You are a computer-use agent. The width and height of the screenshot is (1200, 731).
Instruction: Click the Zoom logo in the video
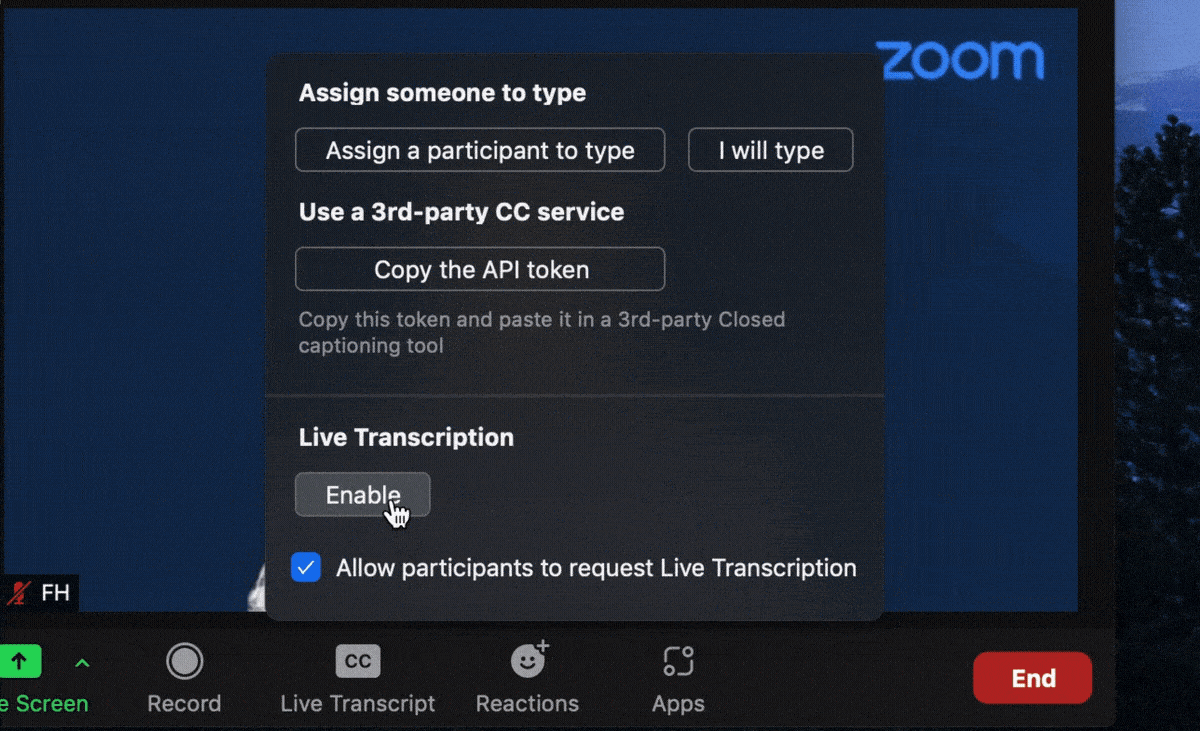pos(960,61)
